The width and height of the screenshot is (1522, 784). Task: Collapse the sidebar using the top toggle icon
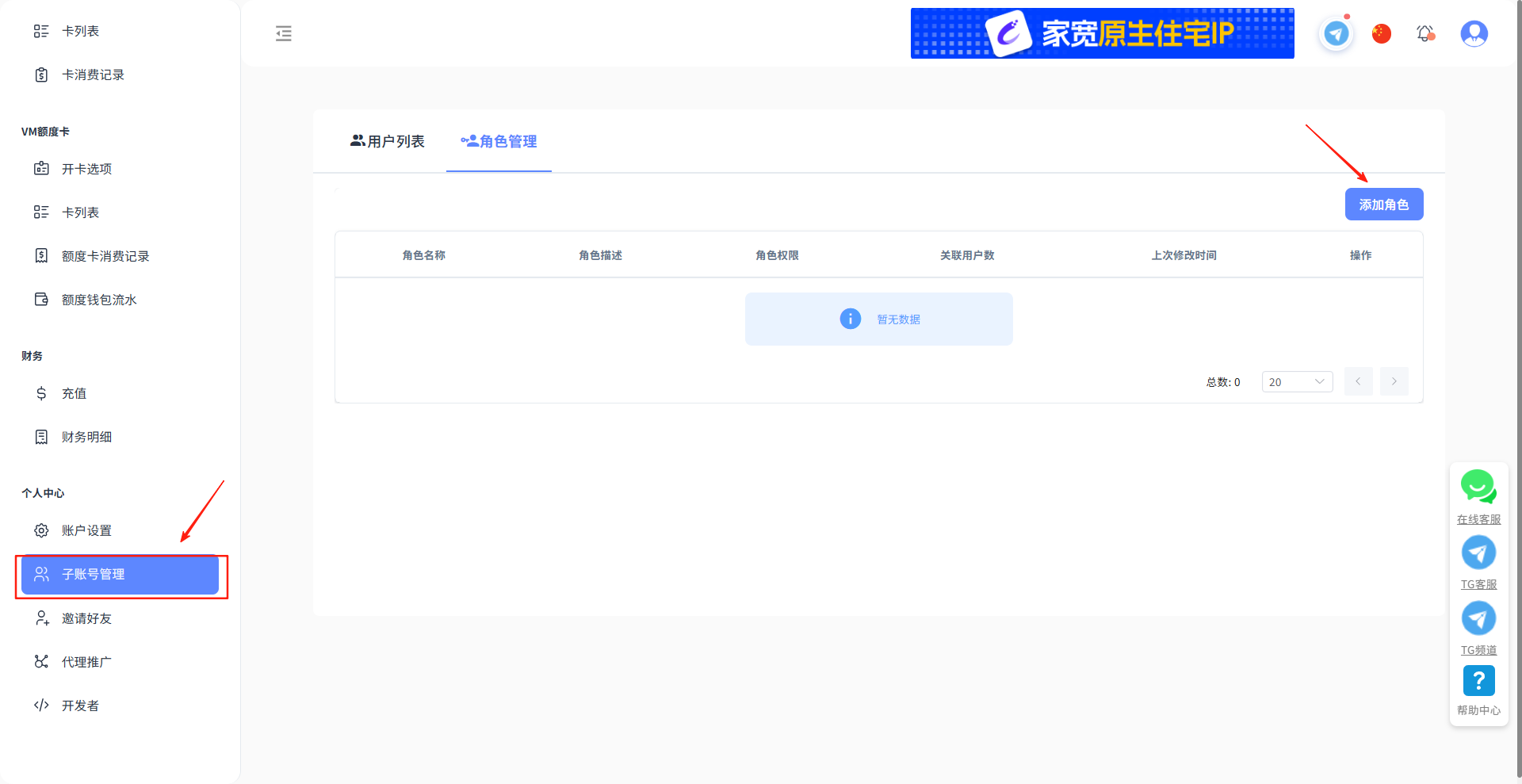[x=284, y=34]
